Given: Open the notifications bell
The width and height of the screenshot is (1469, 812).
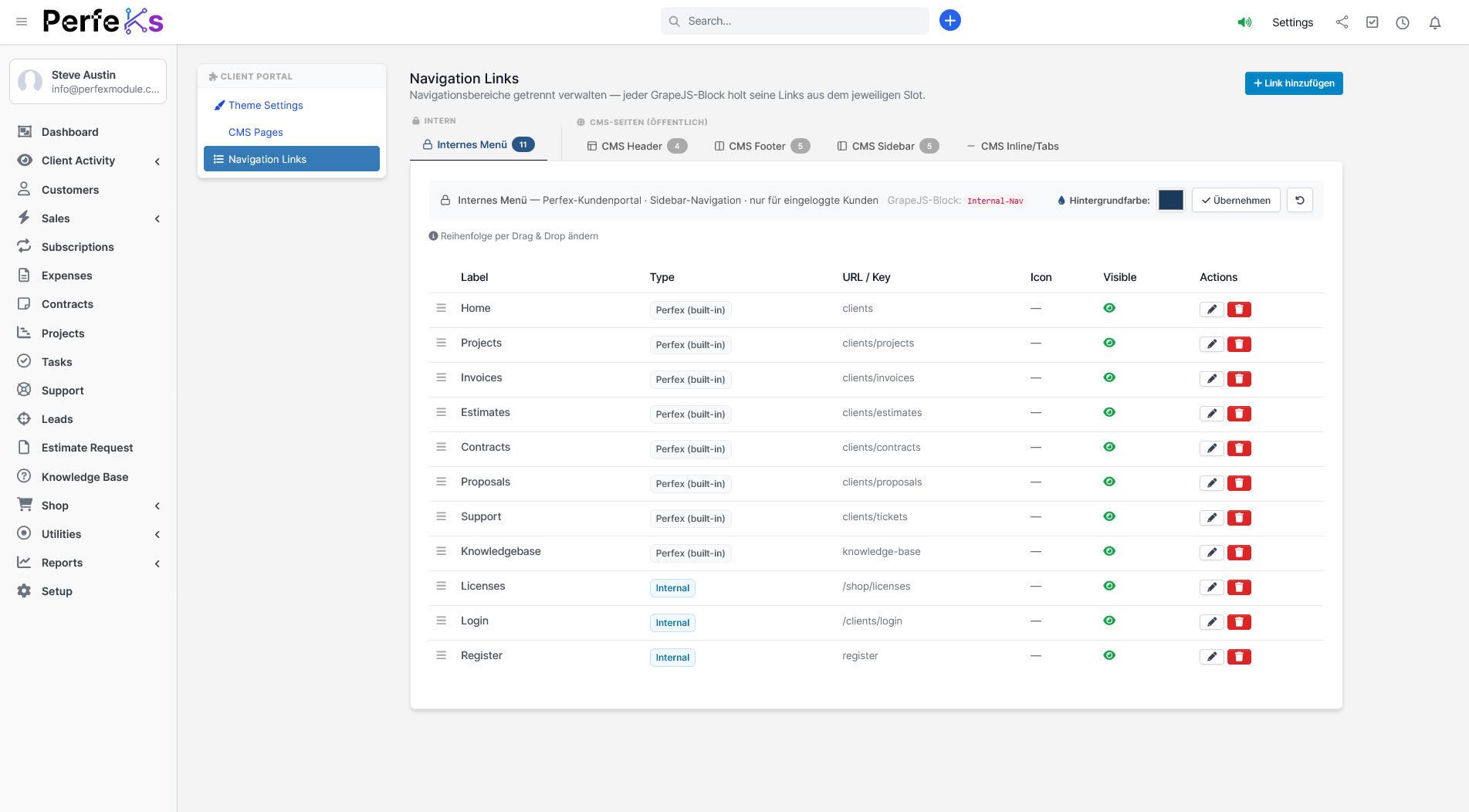Looking at the screenshot, I should pos(1434,22).
